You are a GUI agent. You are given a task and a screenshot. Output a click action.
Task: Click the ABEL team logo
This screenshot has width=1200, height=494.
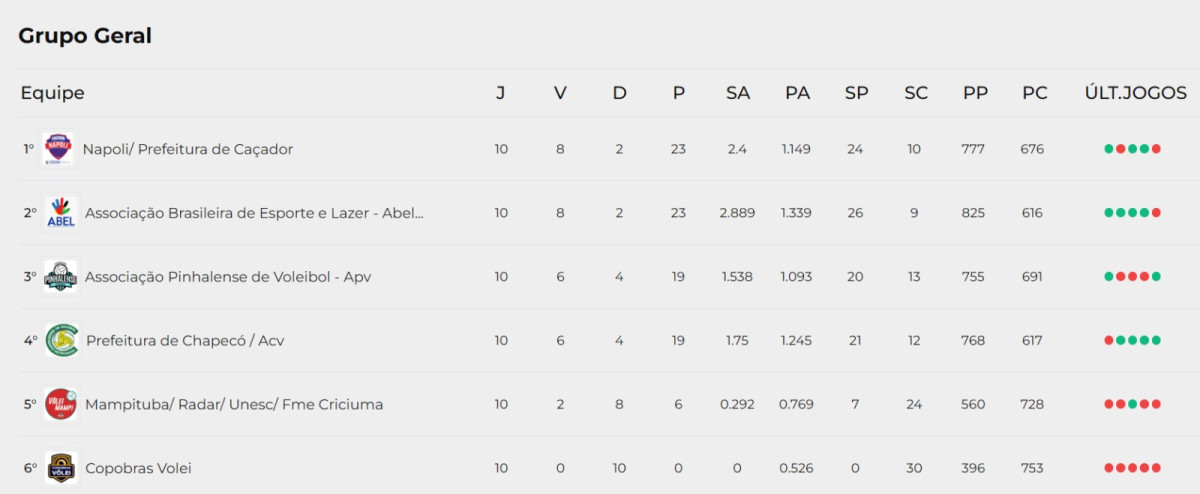coord(60,213)
